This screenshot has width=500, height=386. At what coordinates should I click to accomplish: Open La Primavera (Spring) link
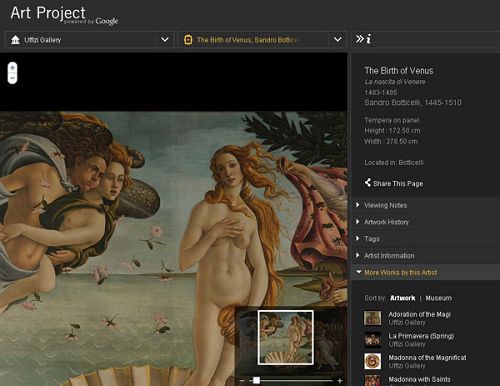421,336
